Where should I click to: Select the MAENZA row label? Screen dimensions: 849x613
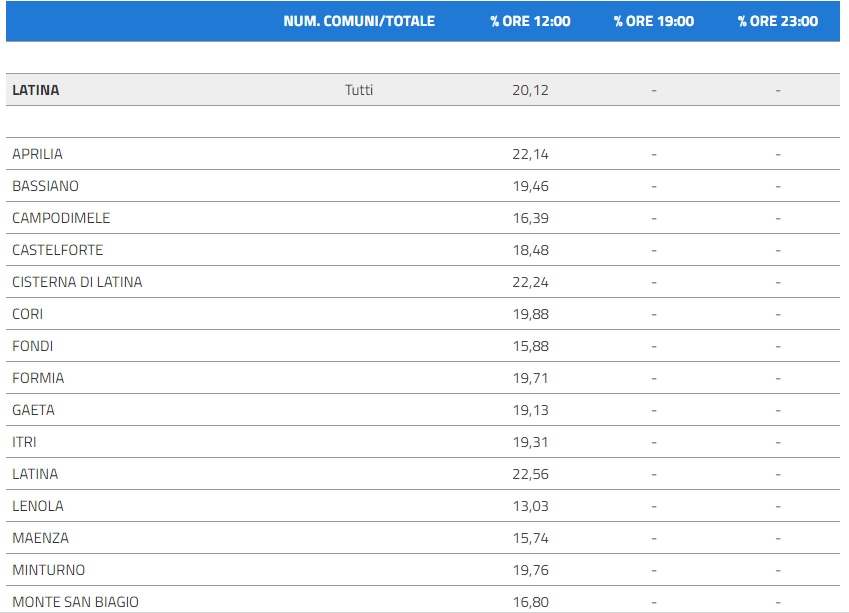click(40, 538)
